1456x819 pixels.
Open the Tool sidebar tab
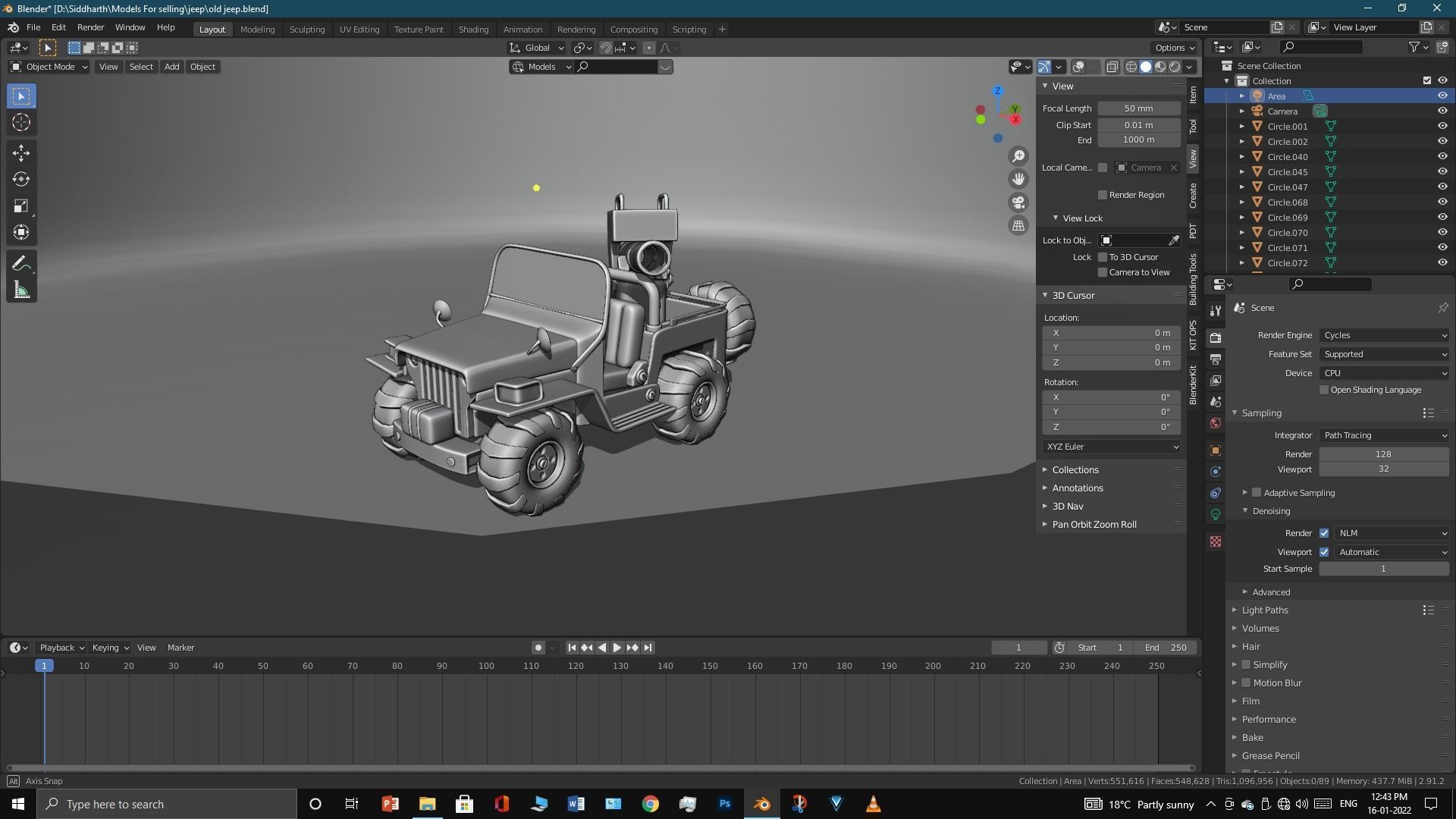tap(1193, 126)
